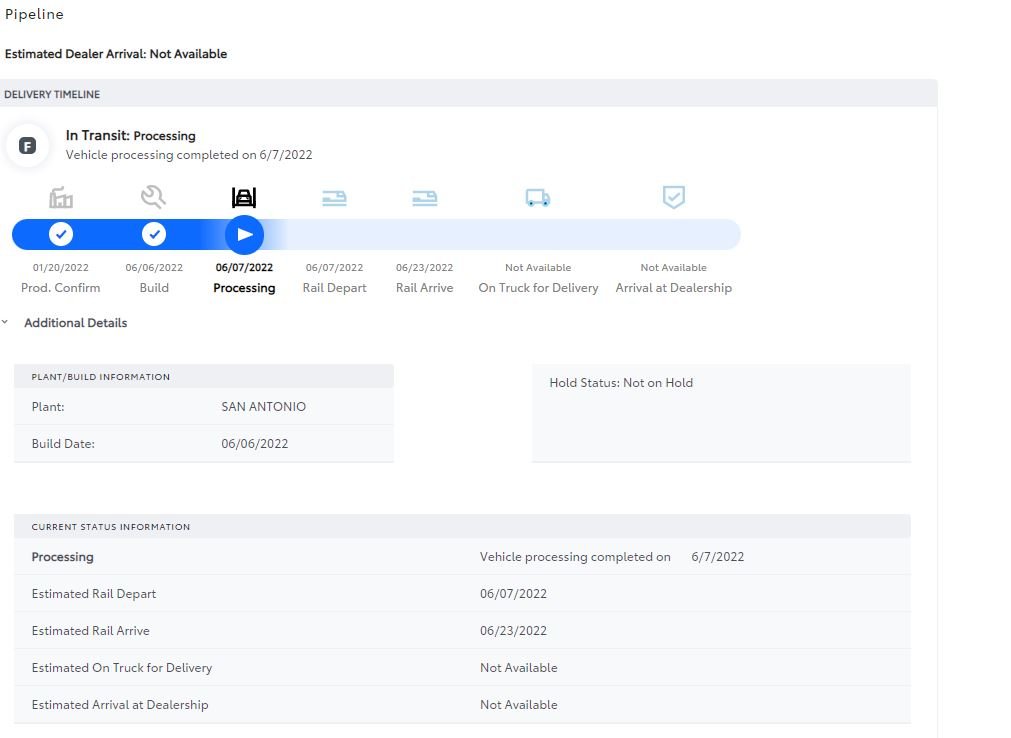The image size is (1011, 738).
Task: Click the Rail Arrive train icon
Action: click(x=424, y=198)
